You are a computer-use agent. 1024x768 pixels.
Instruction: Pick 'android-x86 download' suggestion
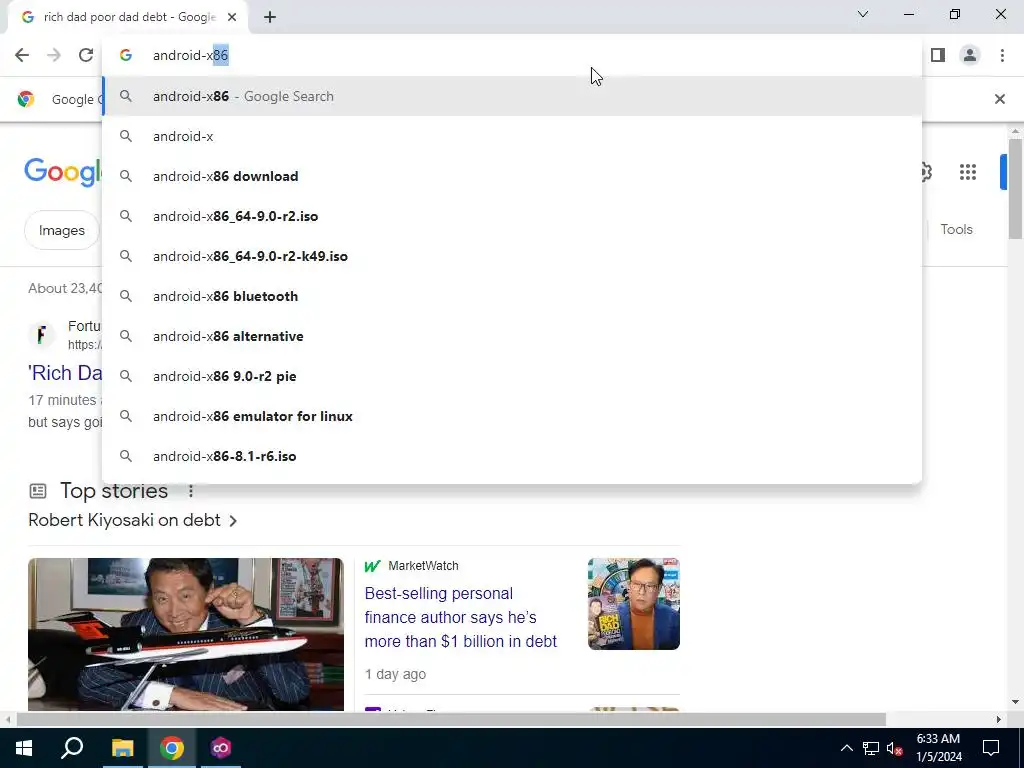[x=512, y=176]
